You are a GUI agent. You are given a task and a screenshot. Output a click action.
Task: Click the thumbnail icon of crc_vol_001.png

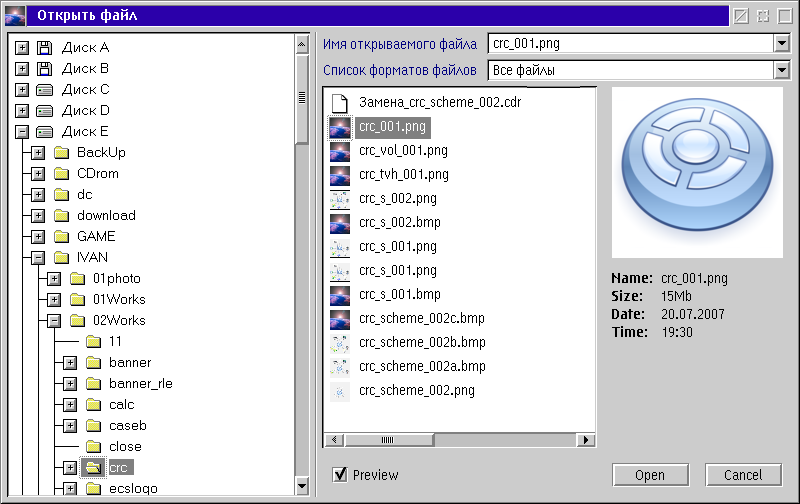click(340, 151)
